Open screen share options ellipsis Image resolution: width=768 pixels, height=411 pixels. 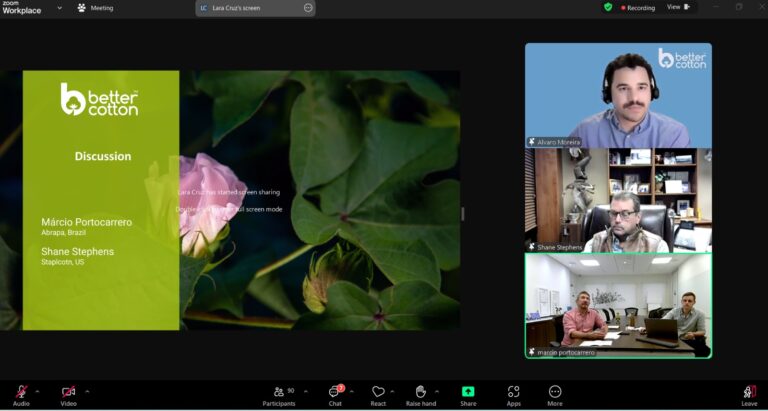(x=308, y=8)
